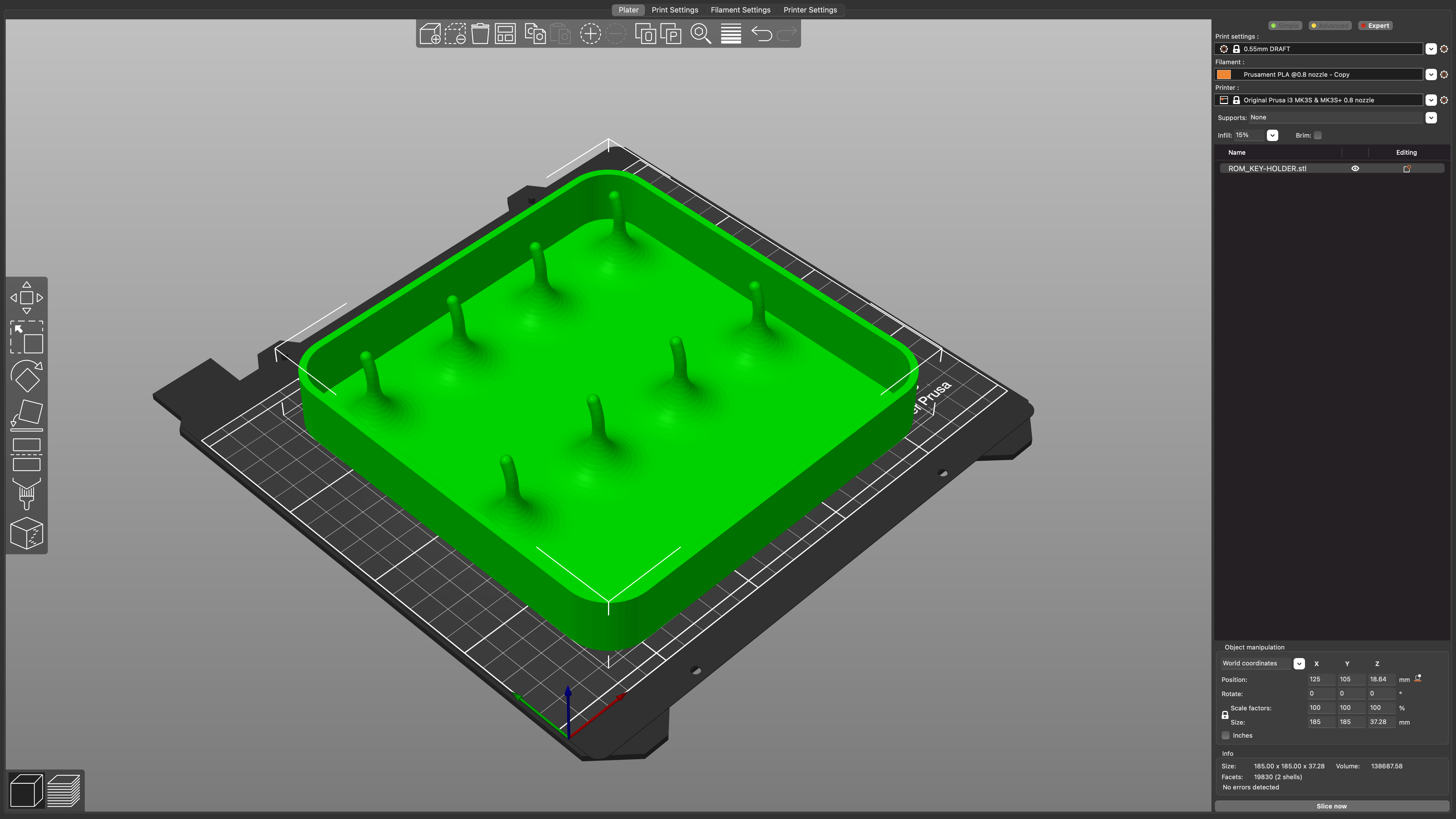
Task: Select the Seam painting cube tool
Action: click(x=26, y=533)
